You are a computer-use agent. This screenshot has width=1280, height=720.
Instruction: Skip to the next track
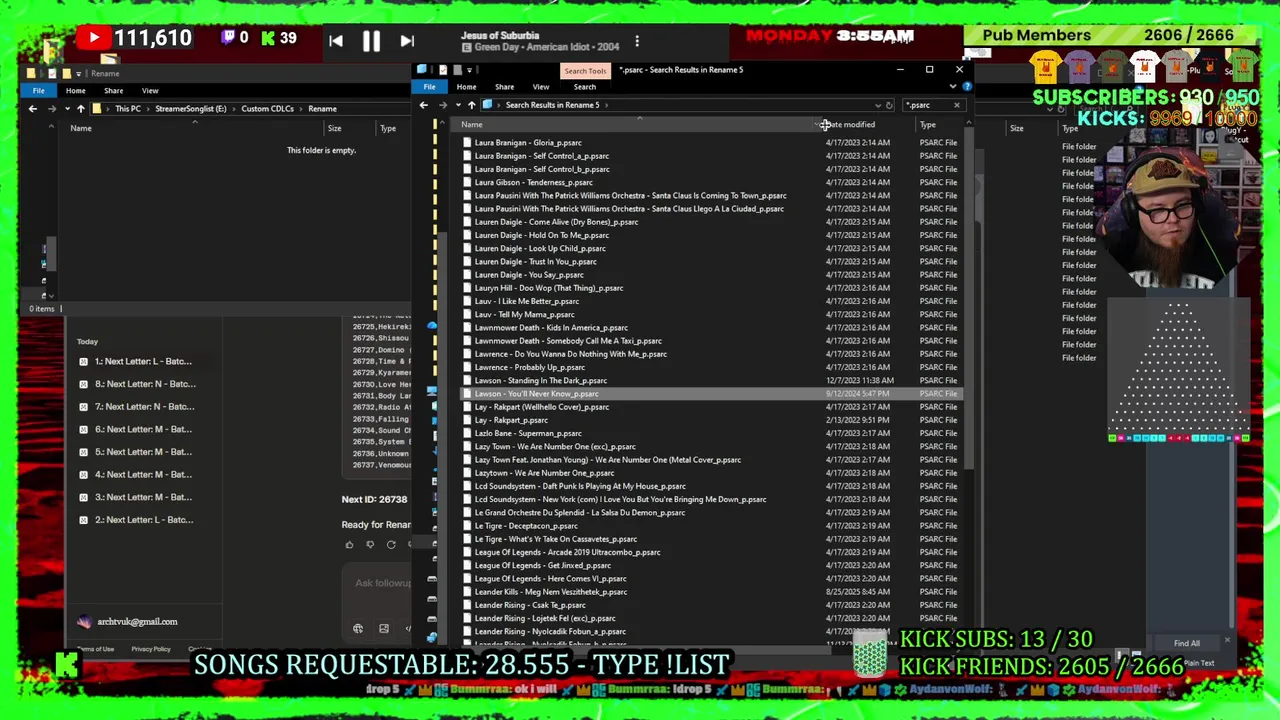tap(406, 41)
